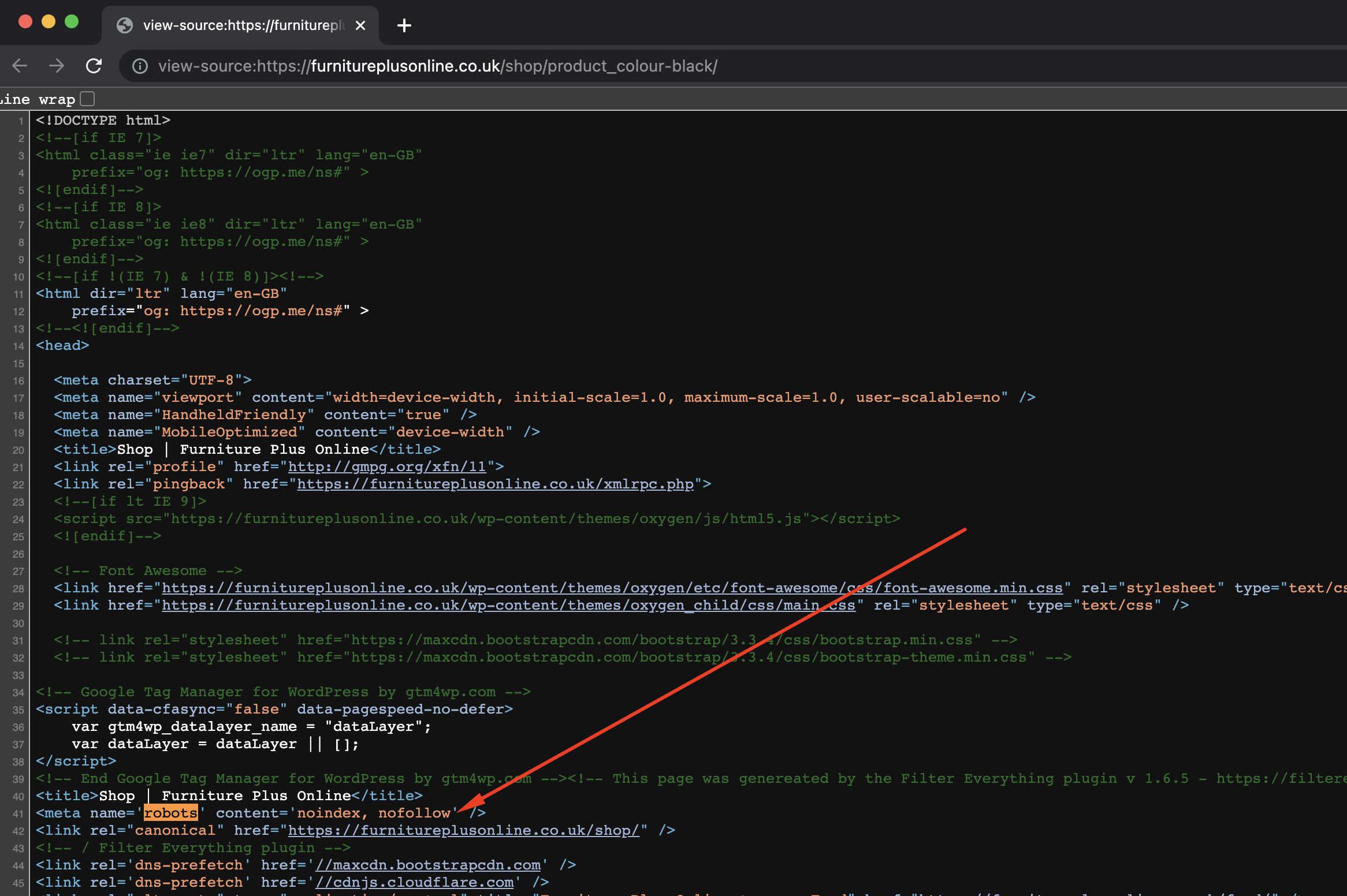Go forward using the browser forward arrow

[57, 66]
